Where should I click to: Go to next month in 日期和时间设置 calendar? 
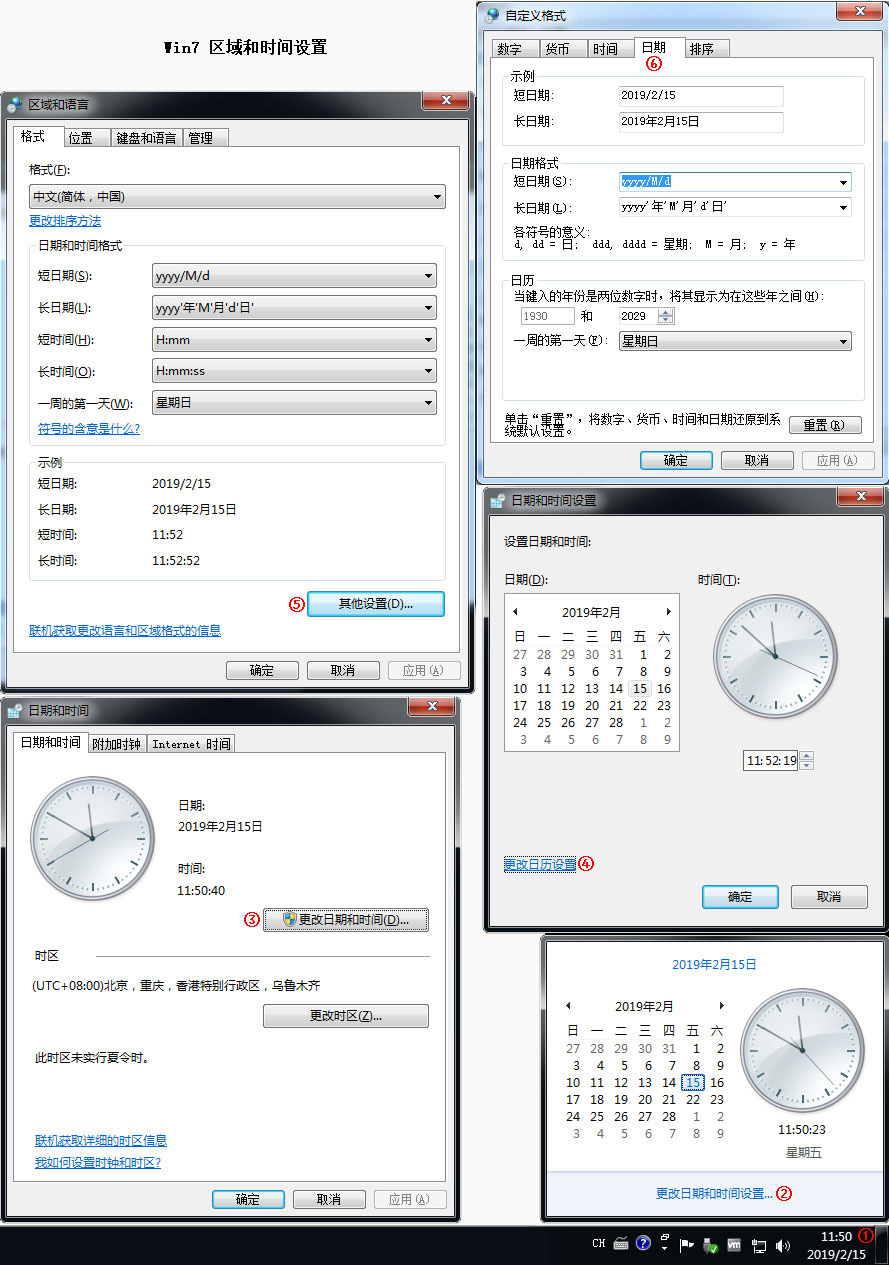[x=668, y=612]
